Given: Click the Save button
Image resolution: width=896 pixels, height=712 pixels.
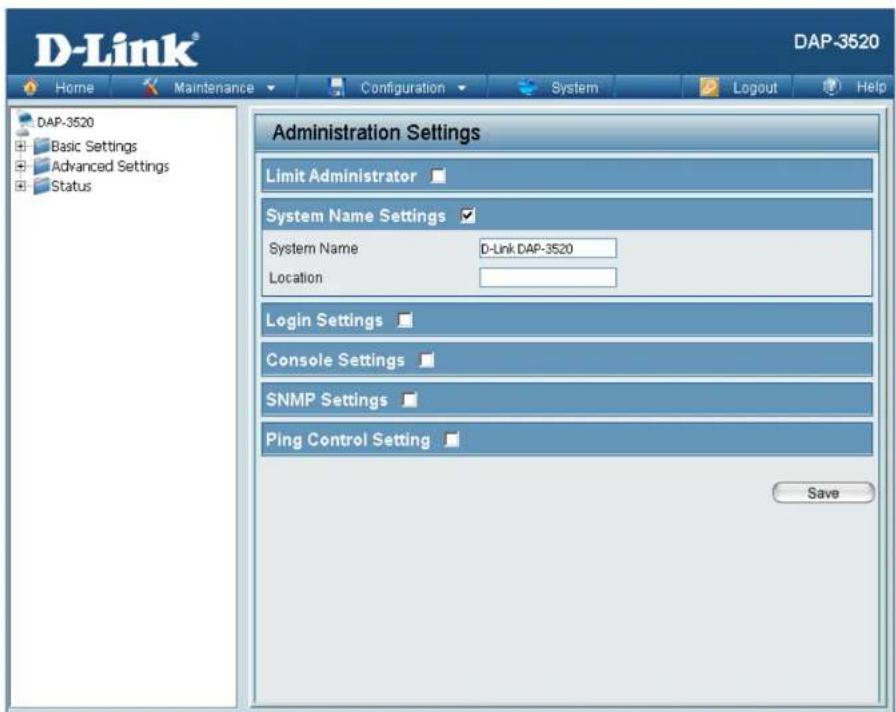Looking at the screenshot, I should 823,493.
